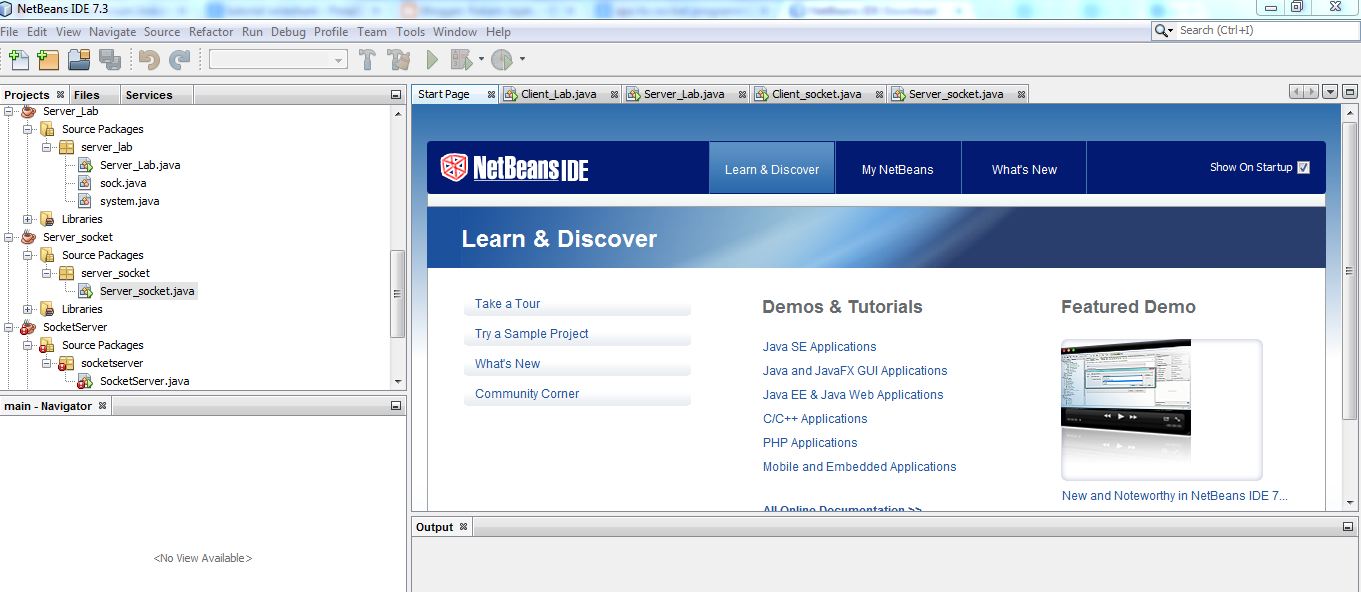Click the Server_Lab project coffee cup icon
Screen dimensions: 1361x592
pos(28,111)
